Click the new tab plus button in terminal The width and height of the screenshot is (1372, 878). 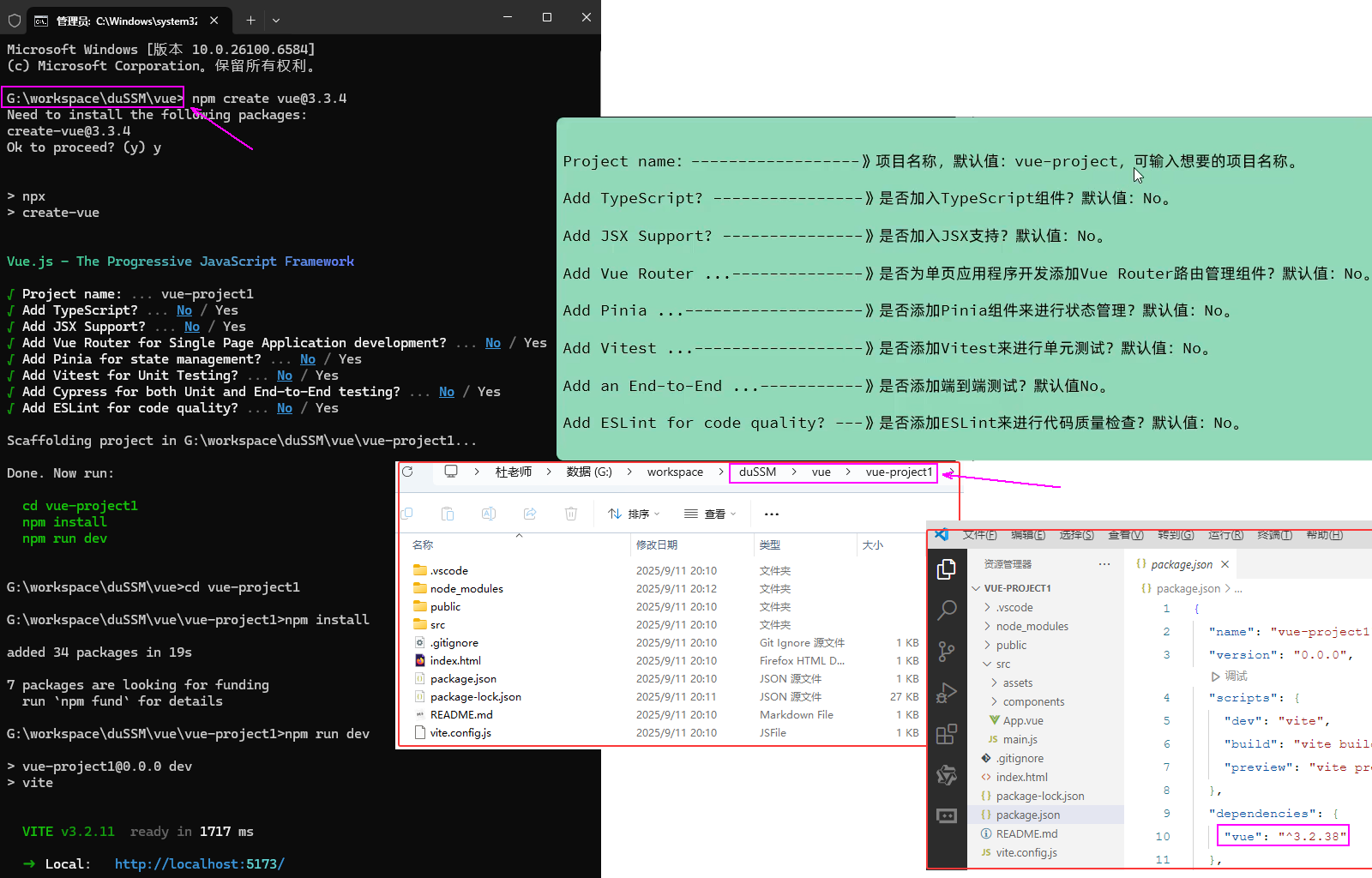pyautogui.click(x=250, y=20)
